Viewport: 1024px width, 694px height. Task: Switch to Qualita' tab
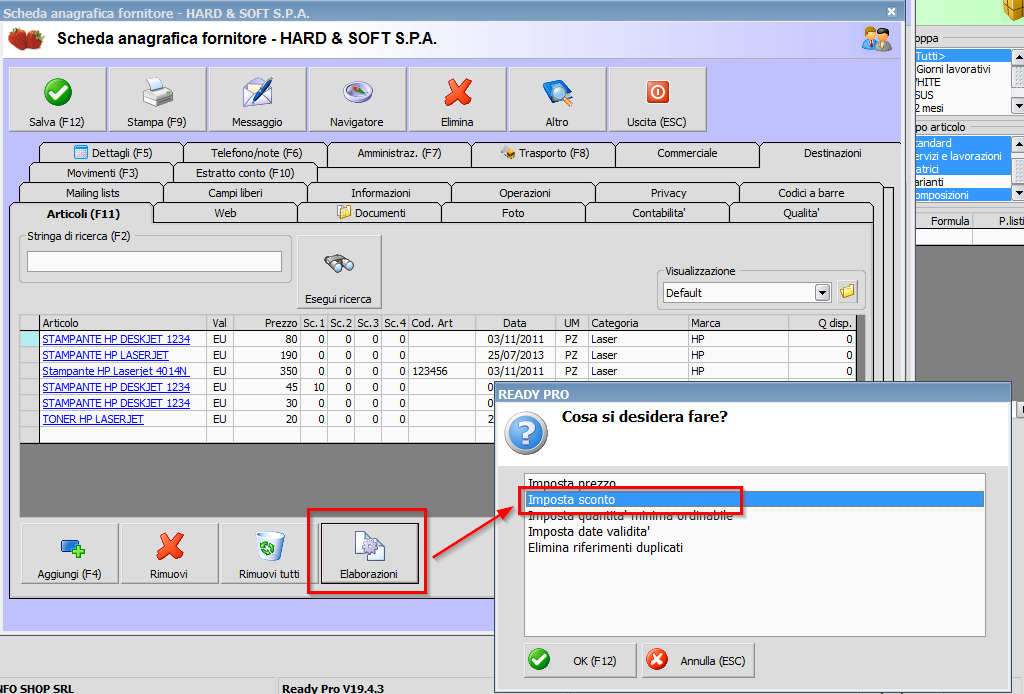801,213
